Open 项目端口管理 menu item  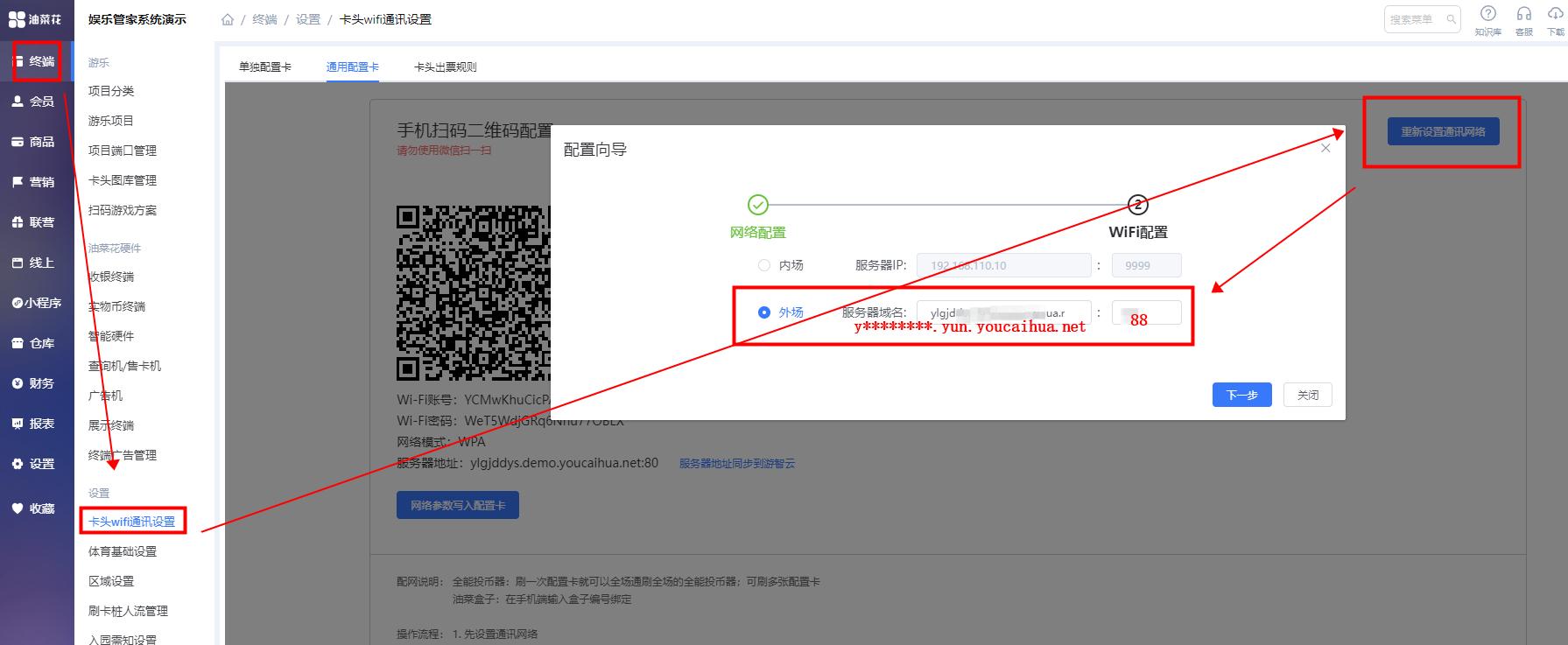123,151
